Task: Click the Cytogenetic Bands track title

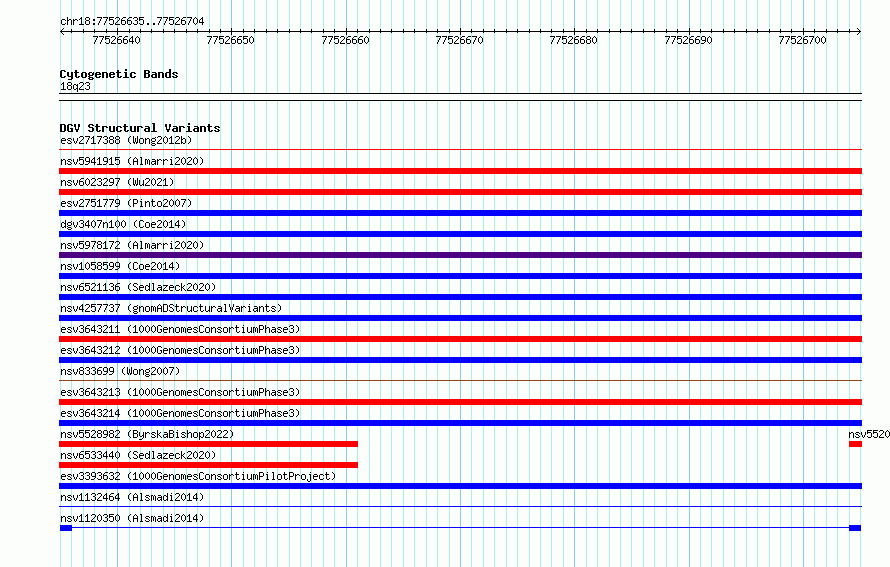Action: click(x=119, y=74)
